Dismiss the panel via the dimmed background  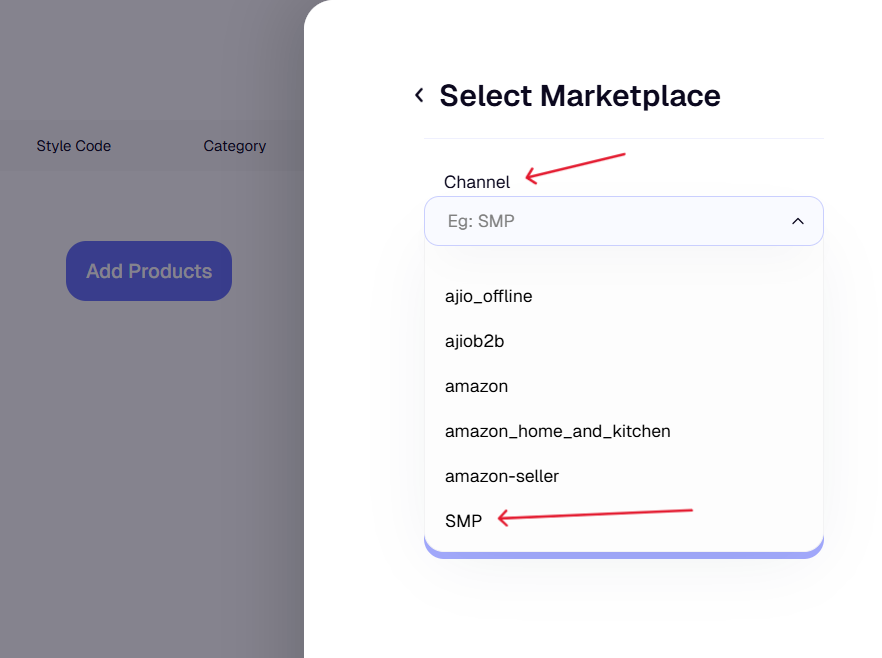click(x=150, y=450)
